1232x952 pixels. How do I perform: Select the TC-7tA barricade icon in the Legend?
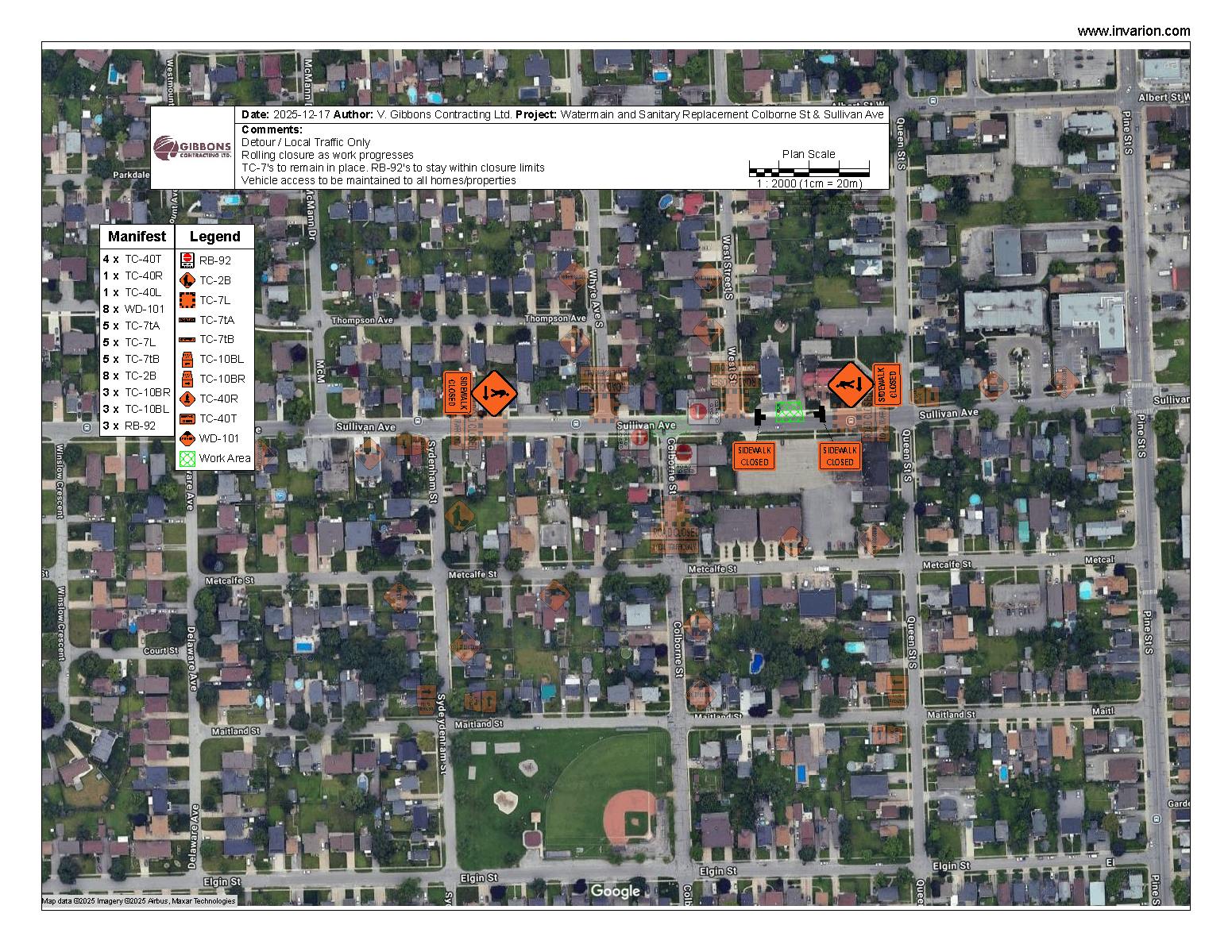coord(189,320)
